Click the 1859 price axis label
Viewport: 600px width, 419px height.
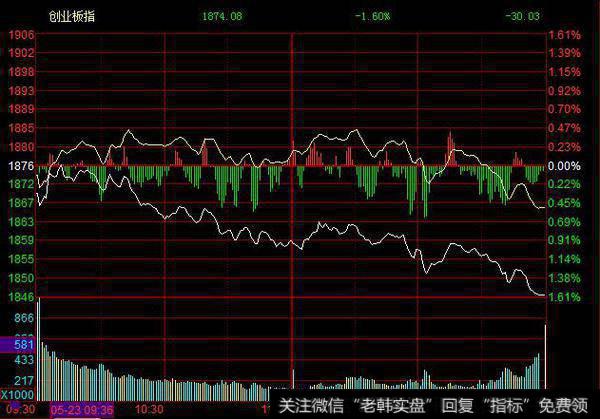(21, 240)
